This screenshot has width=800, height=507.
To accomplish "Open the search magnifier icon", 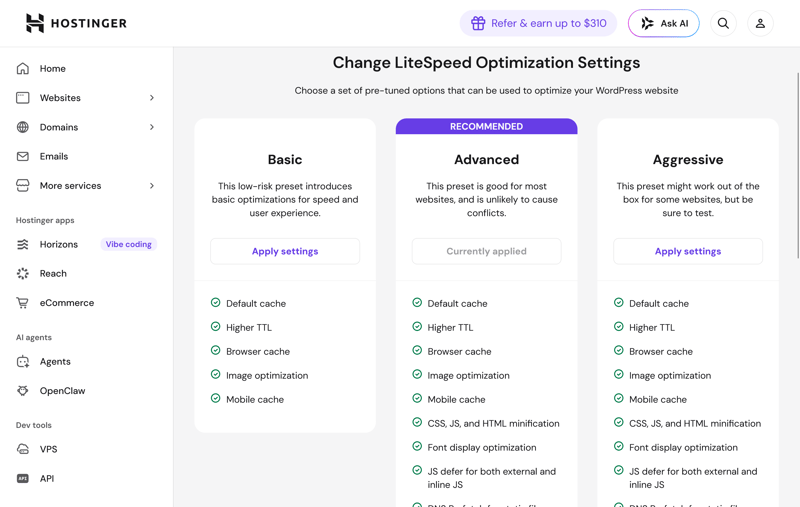I will pyautogui.click(x=723, y=23).
